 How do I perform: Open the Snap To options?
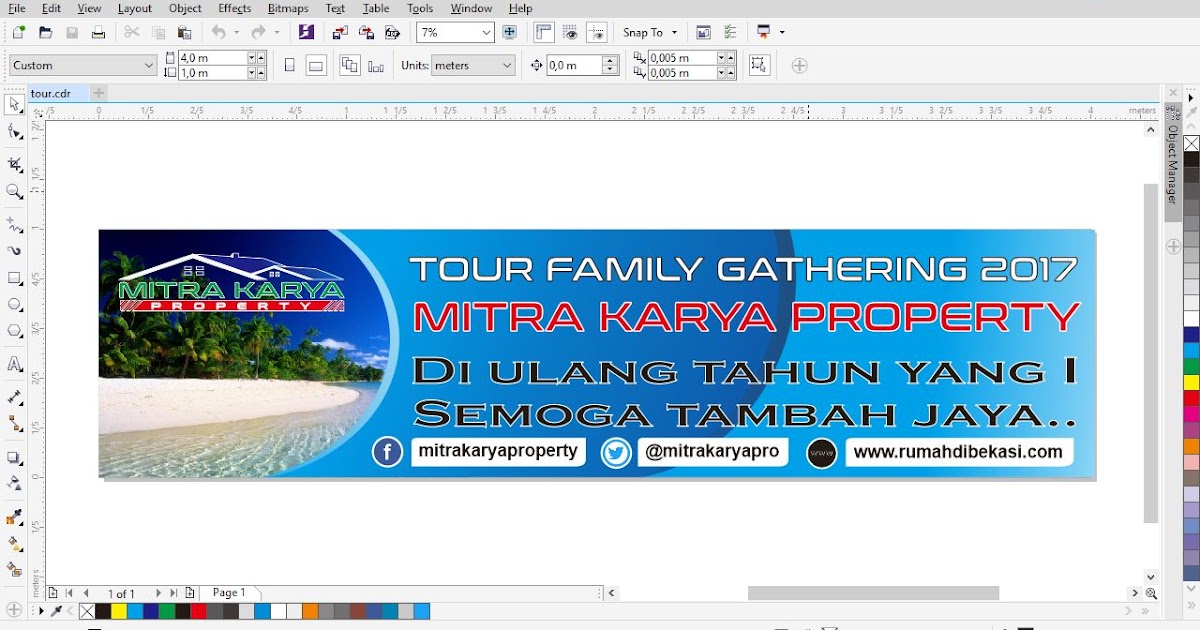649,32
